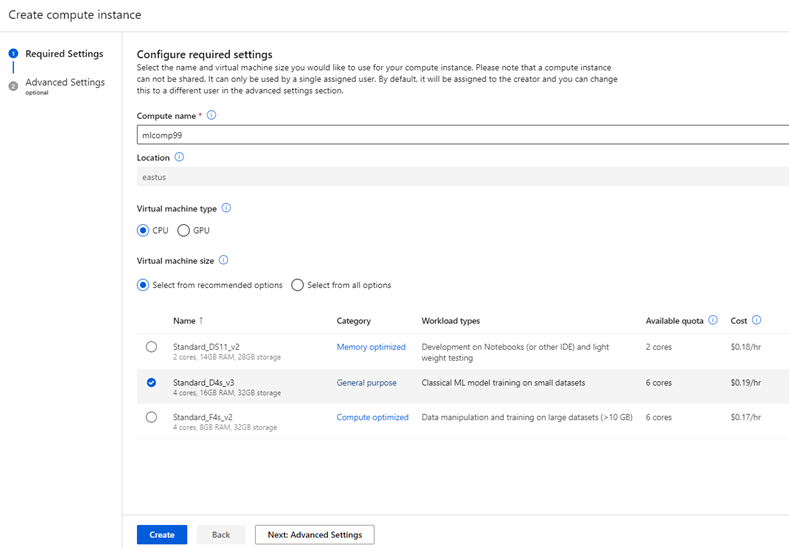Image resolution: width=789 pixels, height=548 pixels.
Task: Go to Required Settings step
Action: tap(64, 54)
